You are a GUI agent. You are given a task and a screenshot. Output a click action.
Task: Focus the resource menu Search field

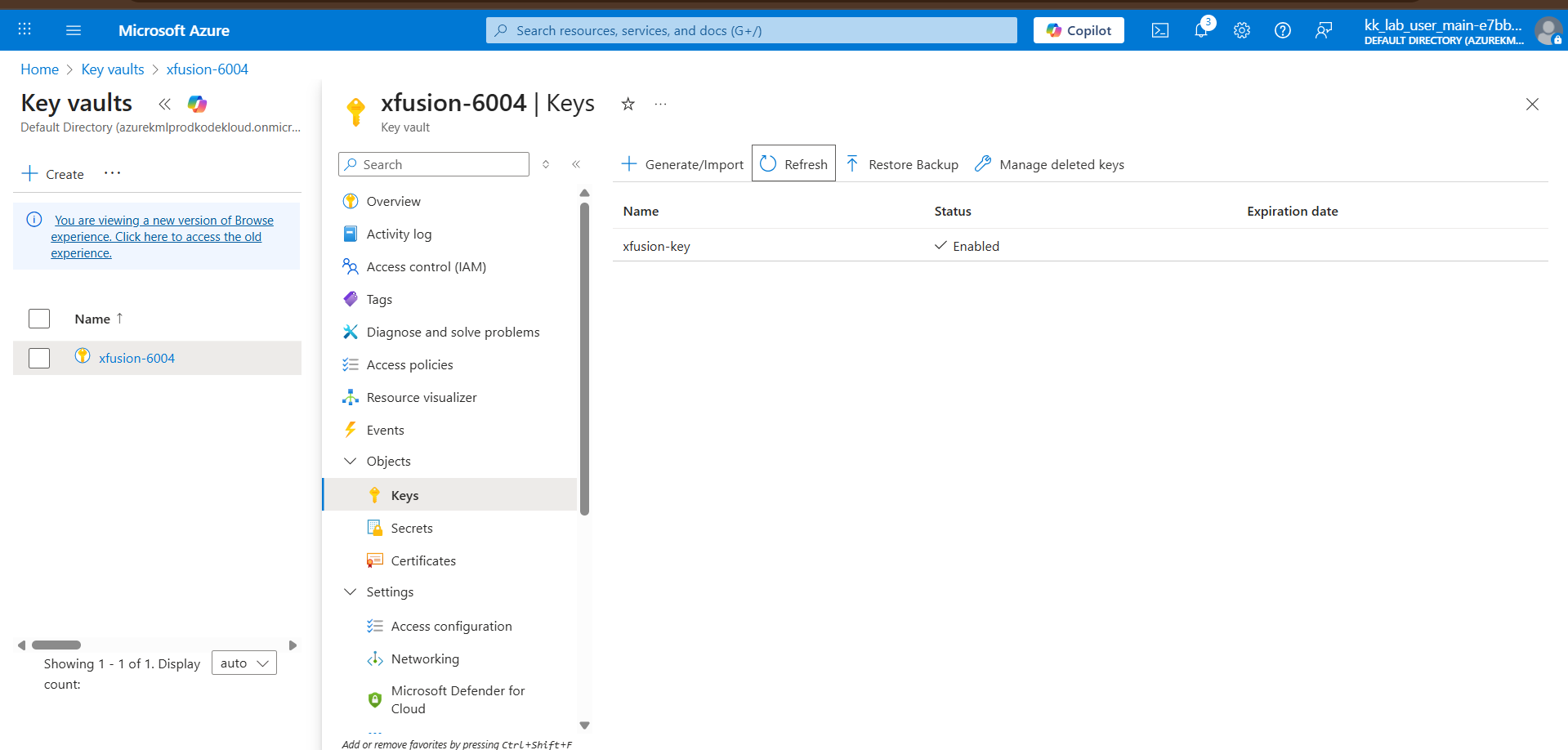tap(434, 164)
